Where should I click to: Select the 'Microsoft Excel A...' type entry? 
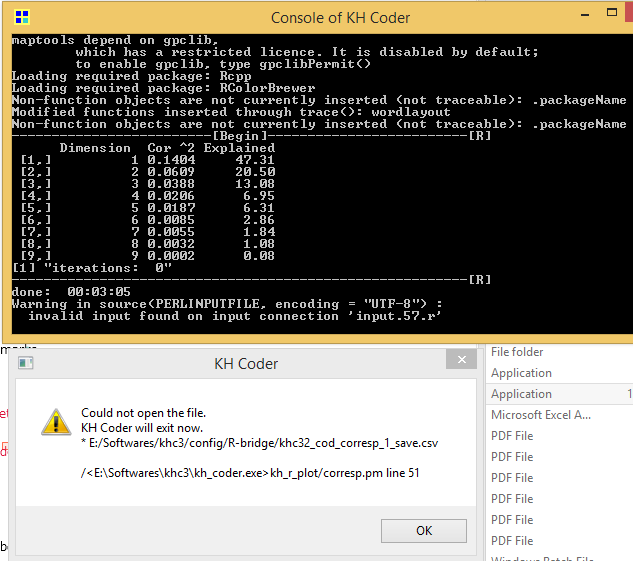click(x=541, y=415)
